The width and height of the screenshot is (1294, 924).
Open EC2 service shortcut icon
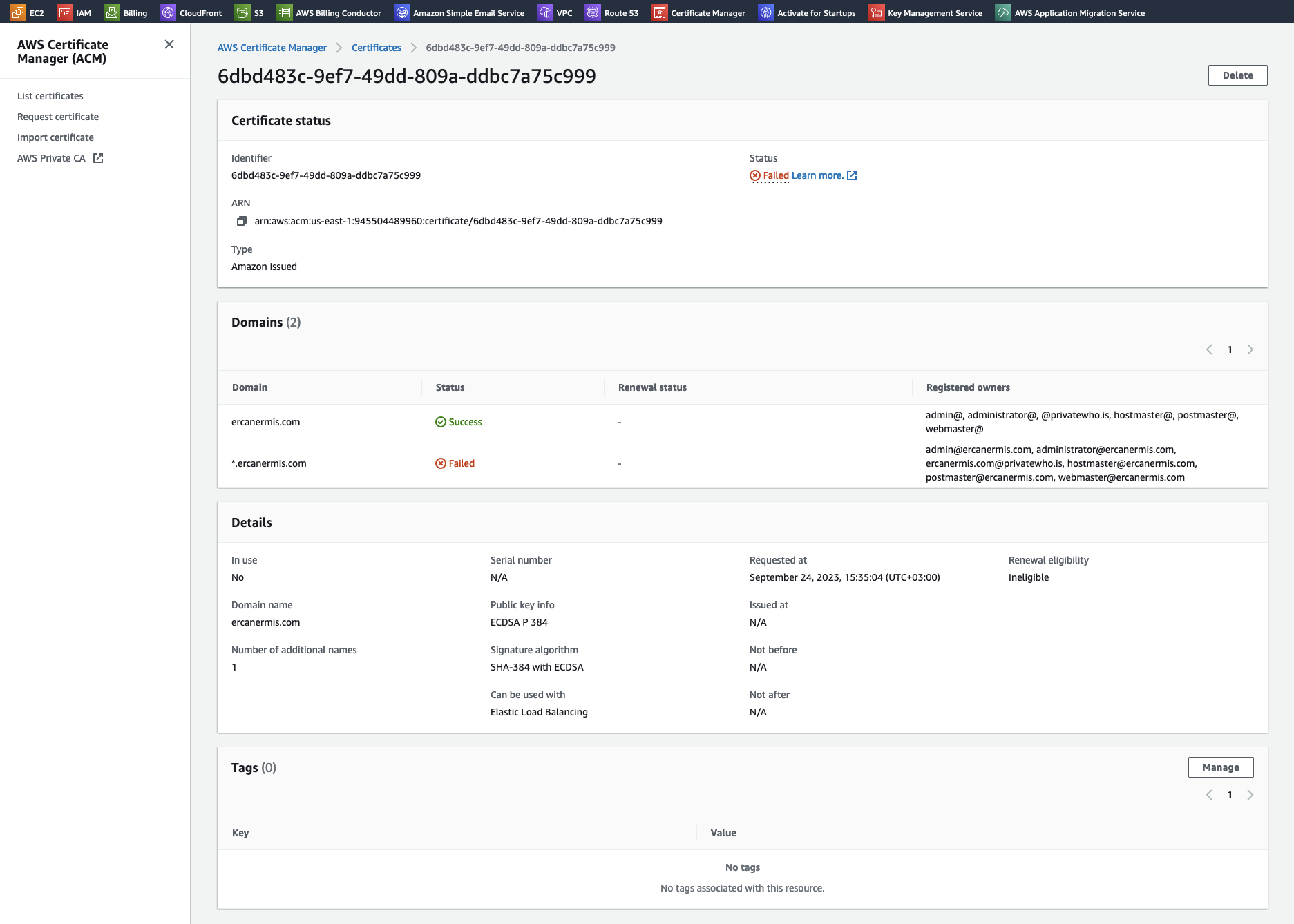pos(18,12)
